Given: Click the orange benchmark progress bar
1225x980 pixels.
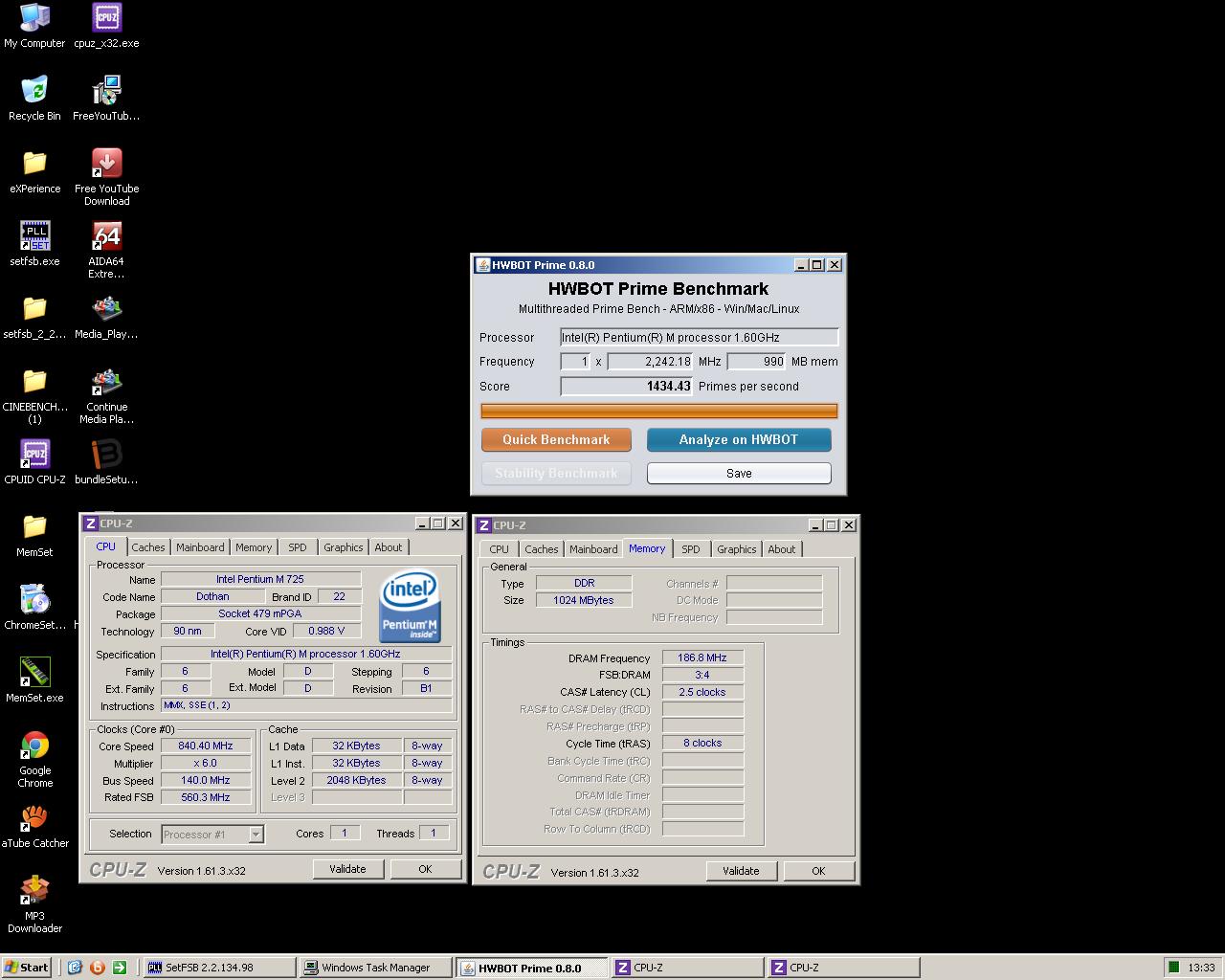Looking at the screenshot, I should [659, 411].
